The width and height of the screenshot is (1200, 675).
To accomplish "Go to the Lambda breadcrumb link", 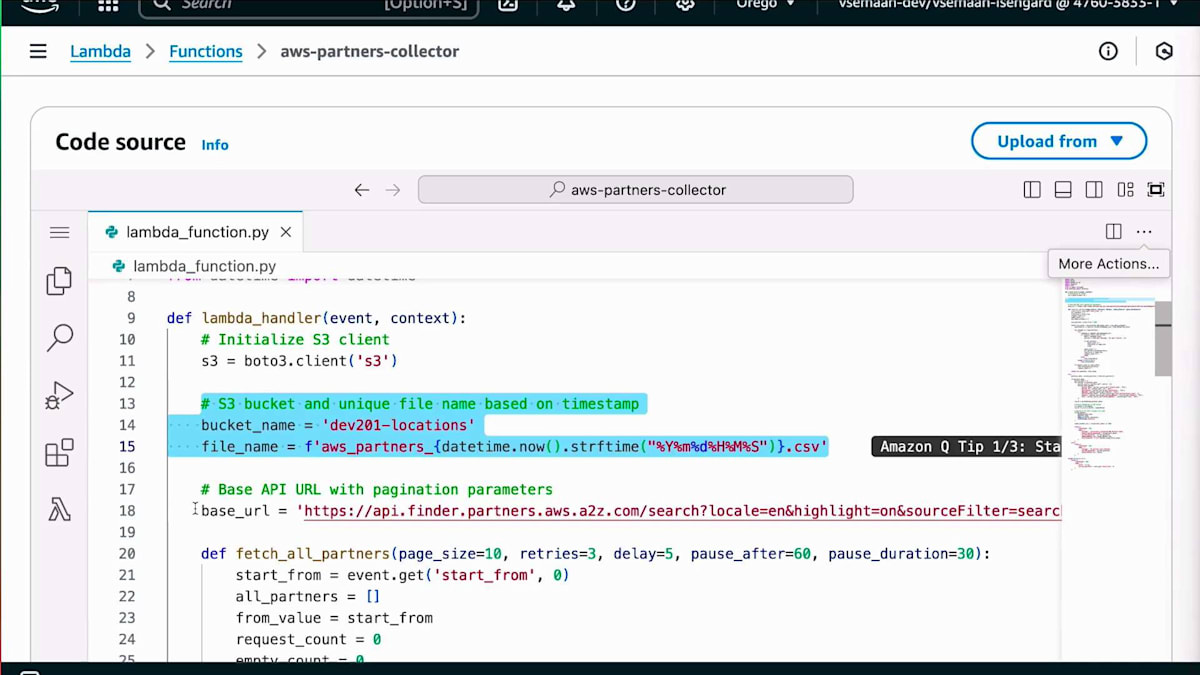I will 100,51.
